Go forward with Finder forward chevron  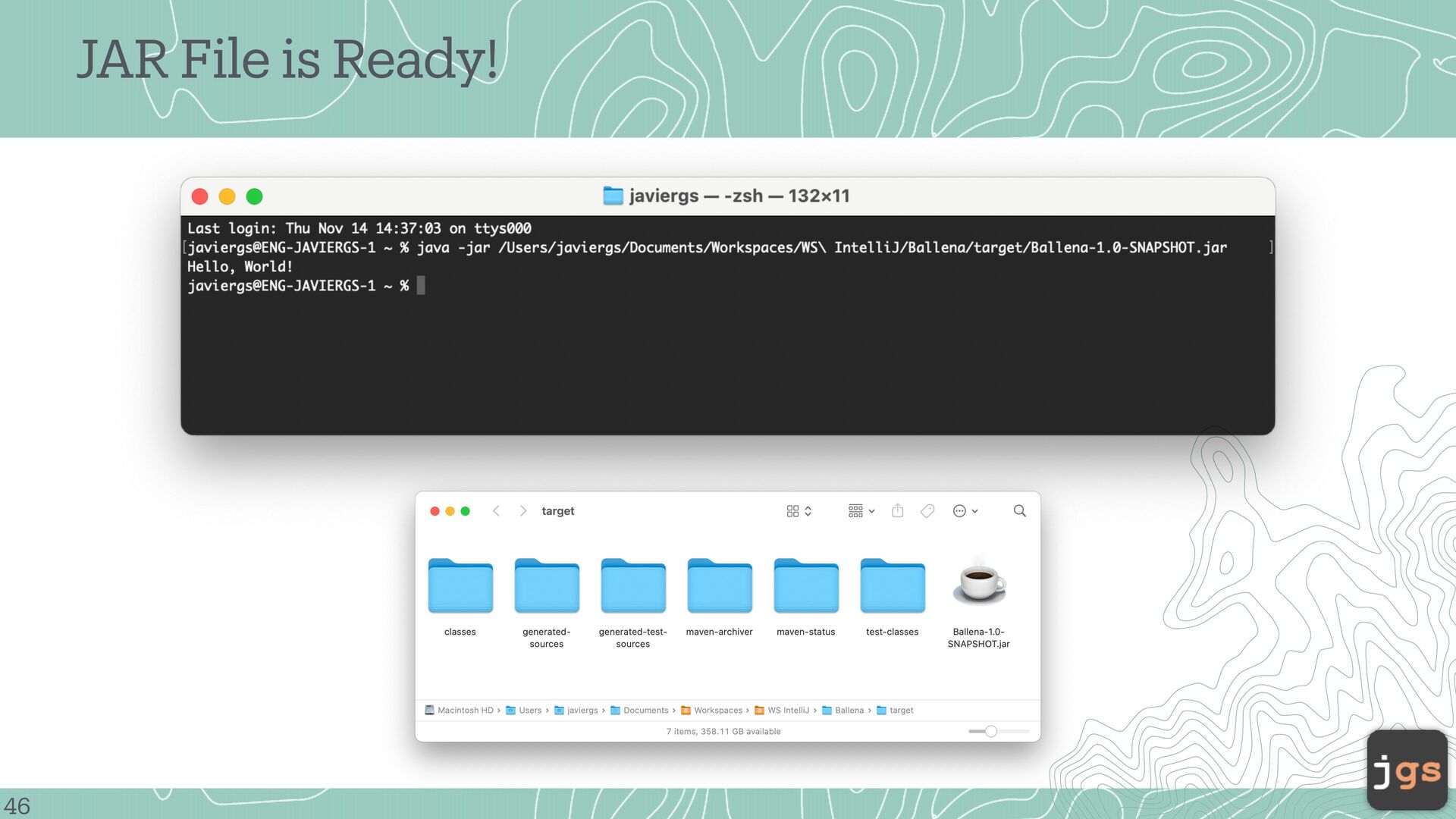coord(523,511)
